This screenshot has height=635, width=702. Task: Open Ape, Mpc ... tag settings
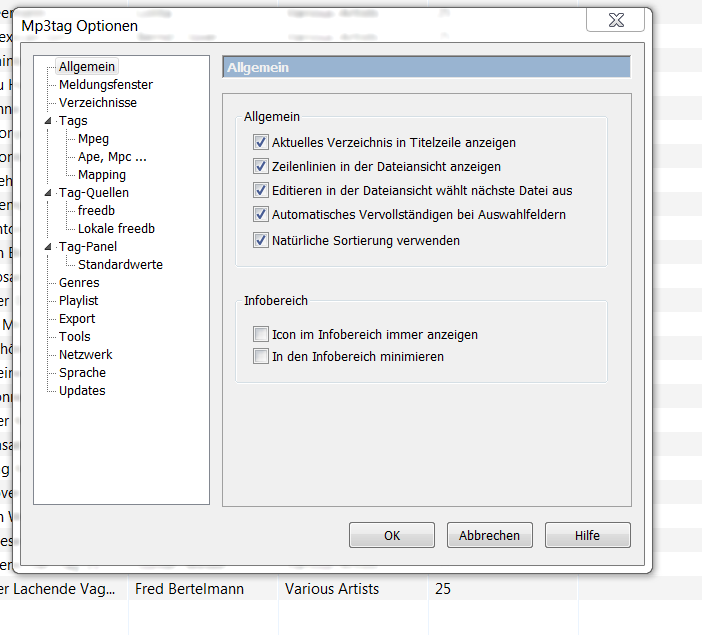112,157
